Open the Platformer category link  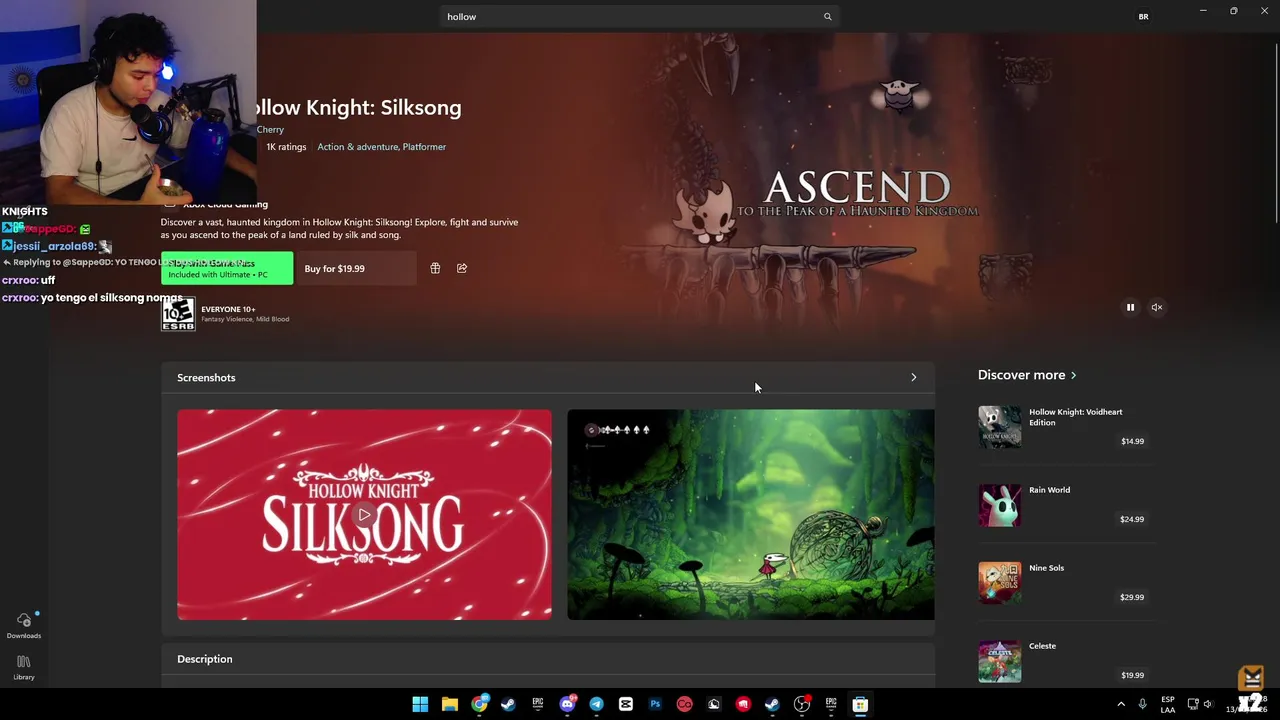coord(424,147)
